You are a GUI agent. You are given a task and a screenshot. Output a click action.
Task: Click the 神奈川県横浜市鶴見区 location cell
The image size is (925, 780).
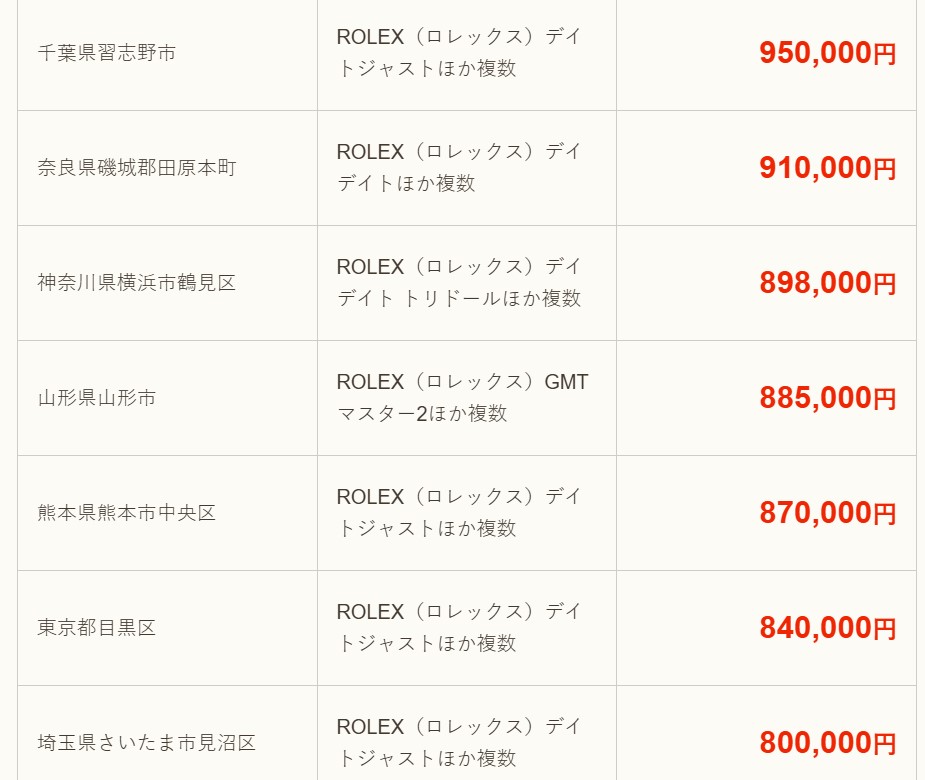point(168,283)
